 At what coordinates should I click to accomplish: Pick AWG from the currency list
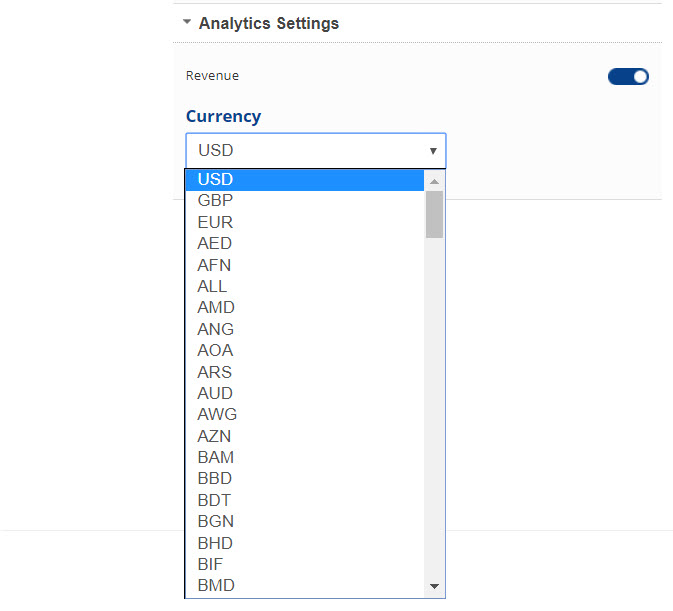point(217,415)
